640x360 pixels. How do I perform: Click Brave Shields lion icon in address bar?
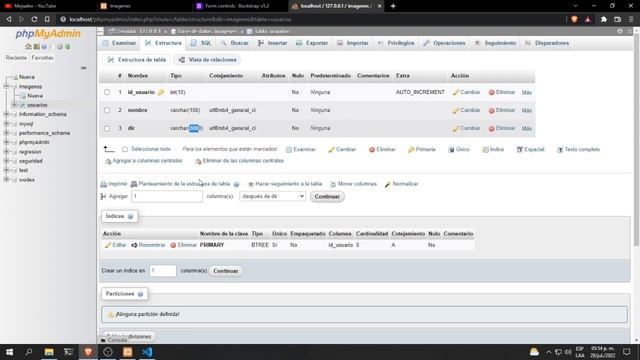(x=574, y=19)
